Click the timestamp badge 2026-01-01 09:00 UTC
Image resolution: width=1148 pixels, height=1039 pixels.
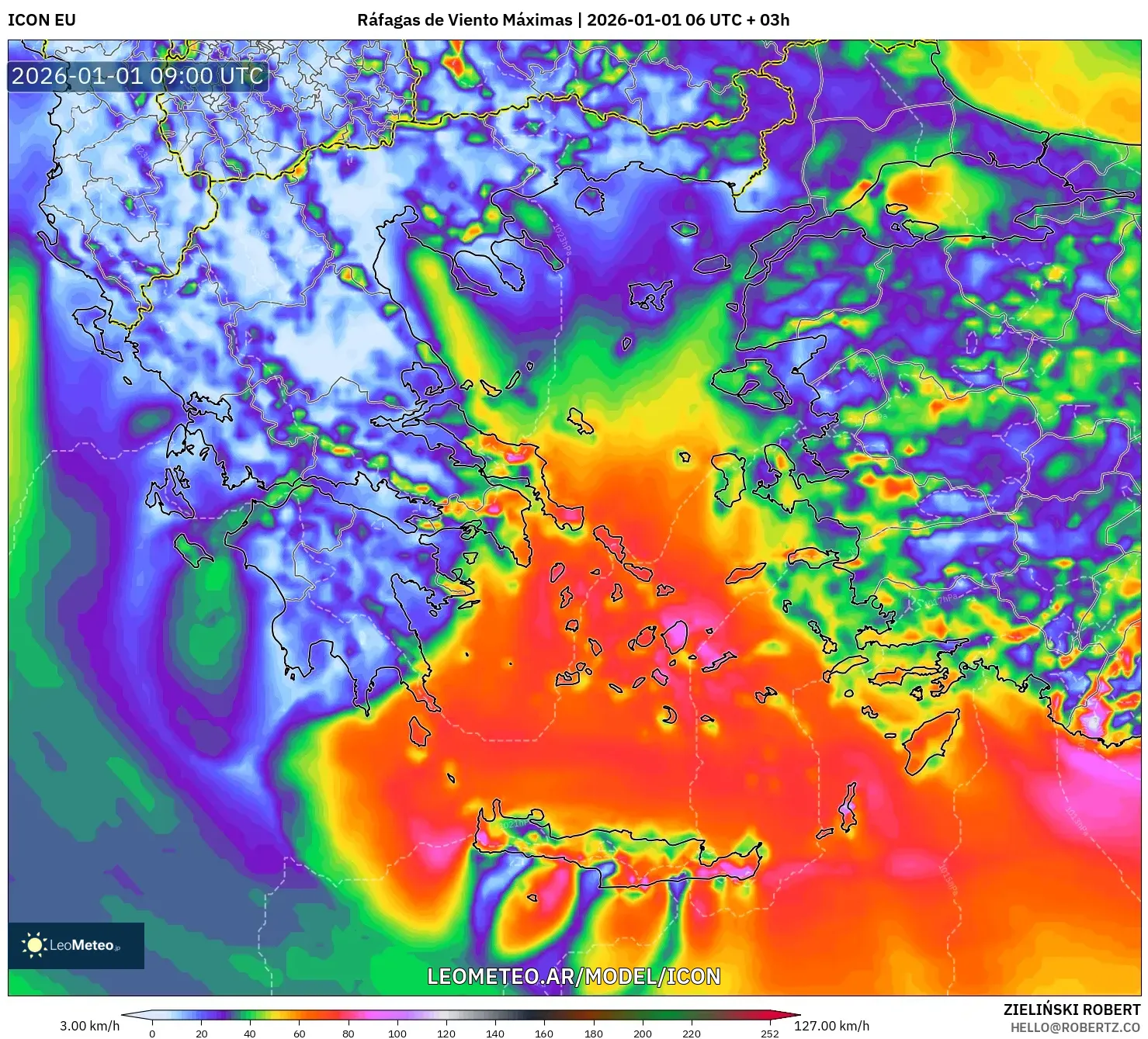(137, 77)
